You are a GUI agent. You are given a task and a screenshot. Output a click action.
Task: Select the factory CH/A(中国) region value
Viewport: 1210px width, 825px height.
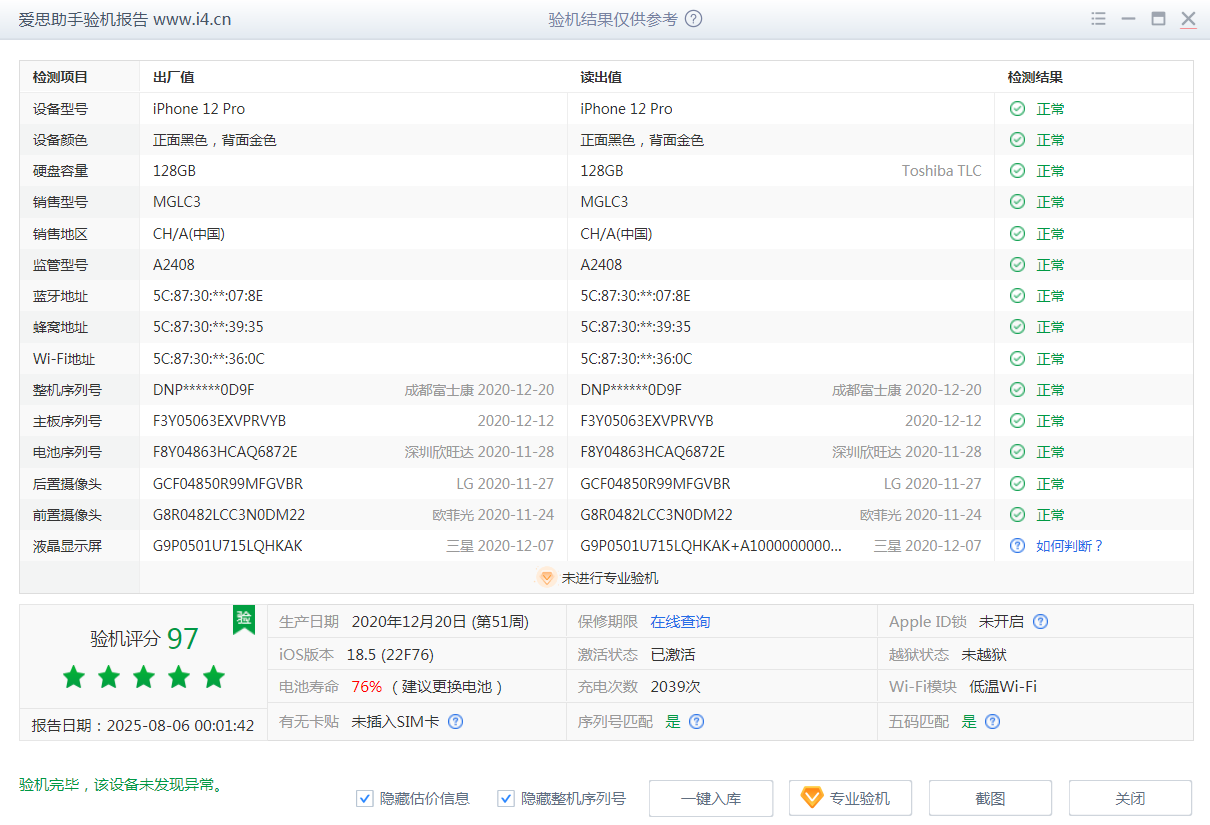(189, 234)
